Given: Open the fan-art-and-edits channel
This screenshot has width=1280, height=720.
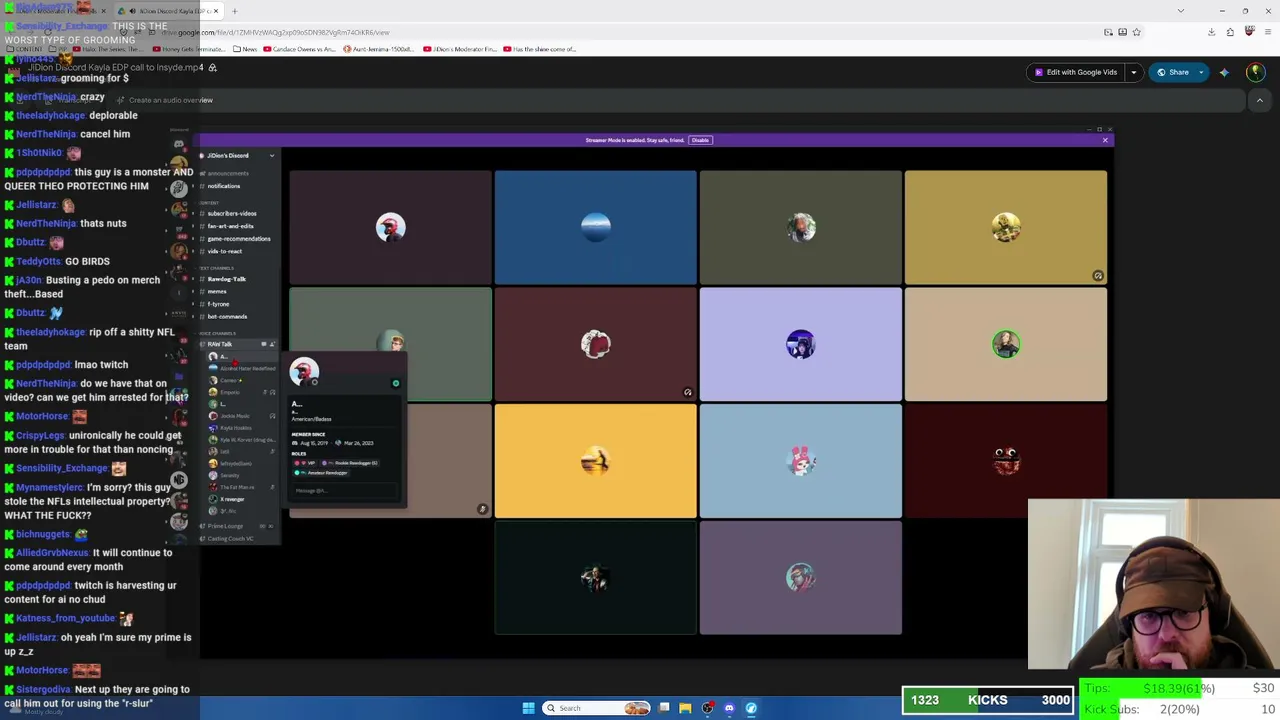Looking at the screenshot, I should [229, 226].
